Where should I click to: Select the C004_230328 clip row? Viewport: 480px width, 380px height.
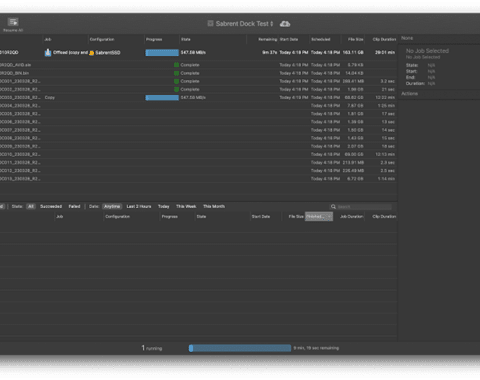coord(198,106)
